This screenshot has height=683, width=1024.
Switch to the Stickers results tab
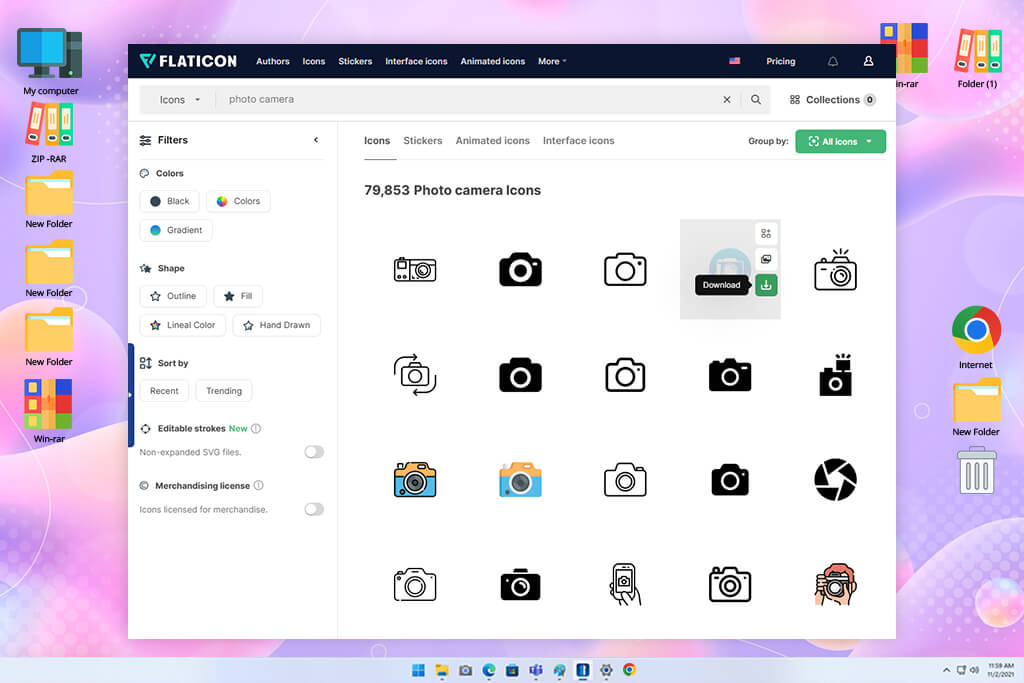423,140
